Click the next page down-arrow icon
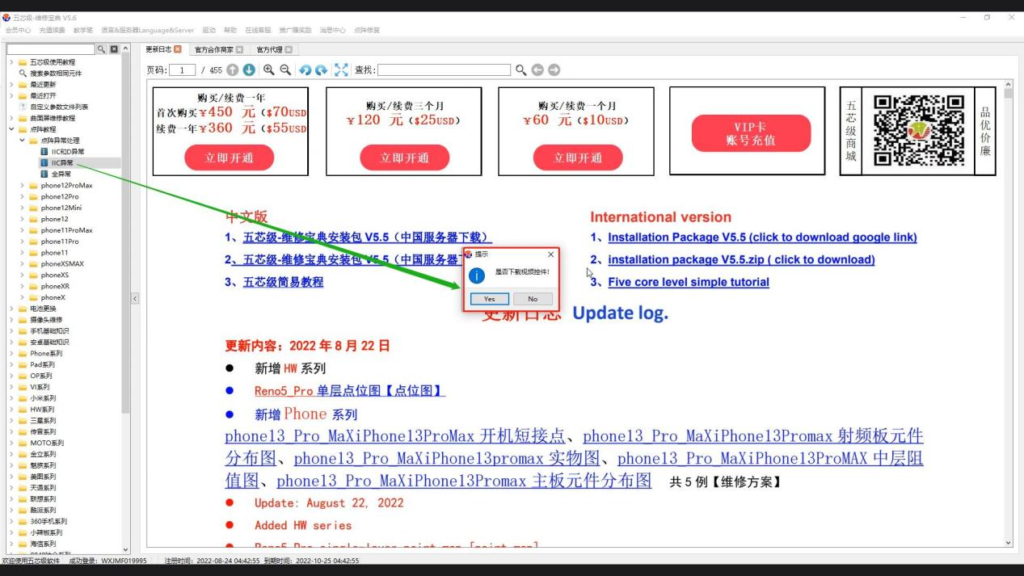Viewport: 1024px width, 576px height. pyautogui.click(x=249, y=70)
